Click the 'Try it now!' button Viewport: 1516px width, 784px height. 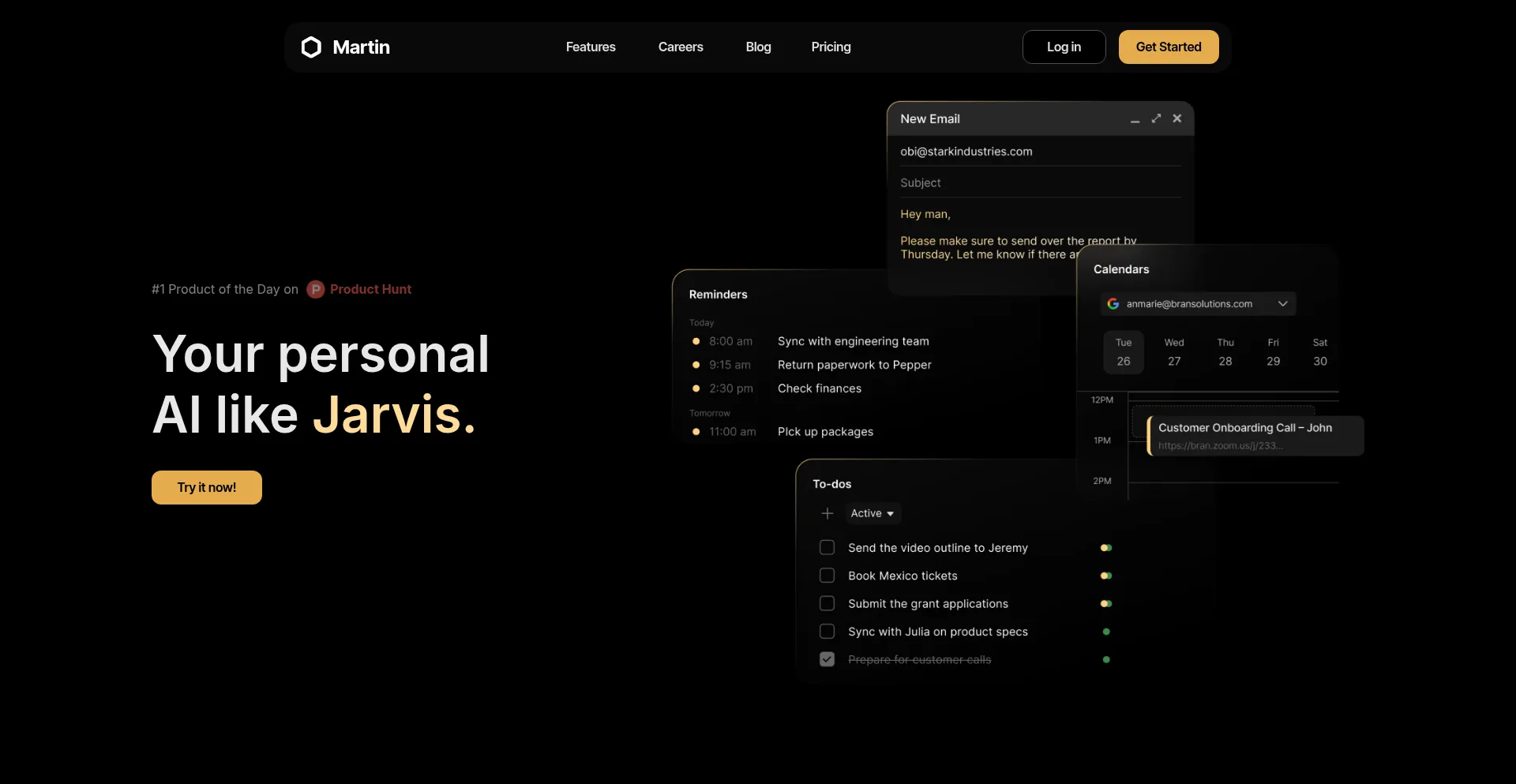[207, 488]
